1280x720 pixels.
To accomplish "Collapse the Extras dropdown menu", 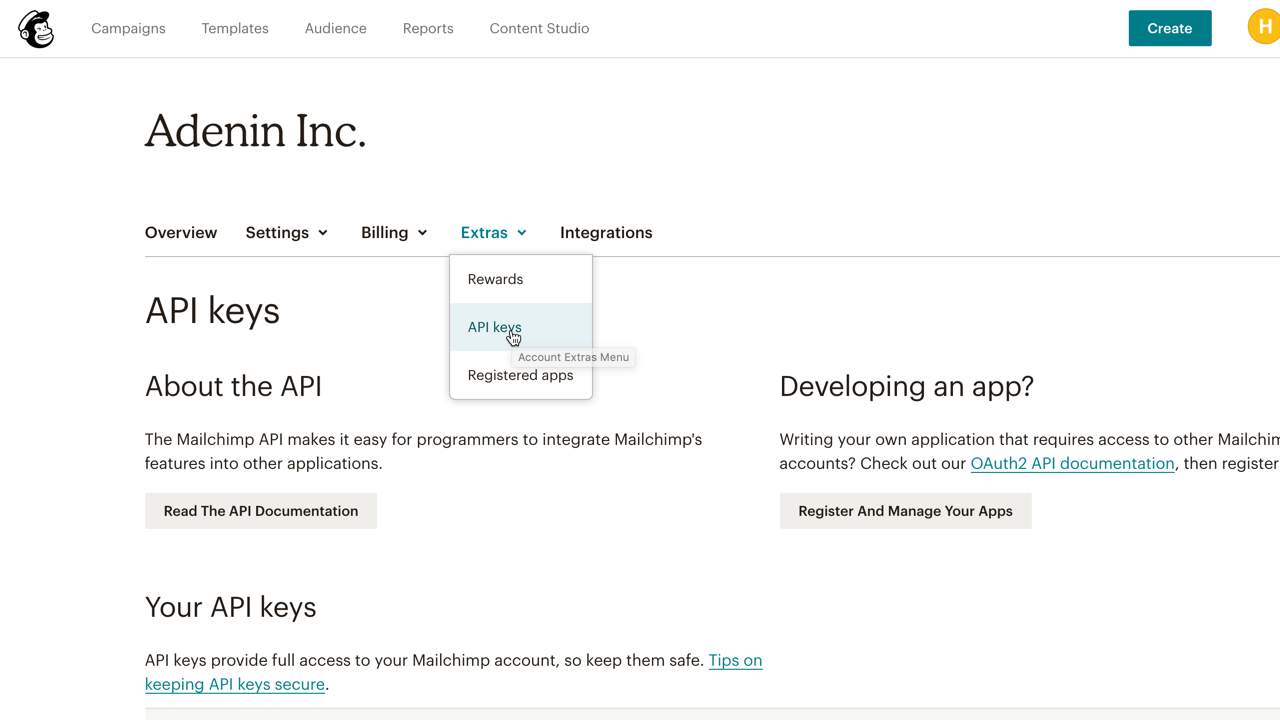I will coord(494,232).
